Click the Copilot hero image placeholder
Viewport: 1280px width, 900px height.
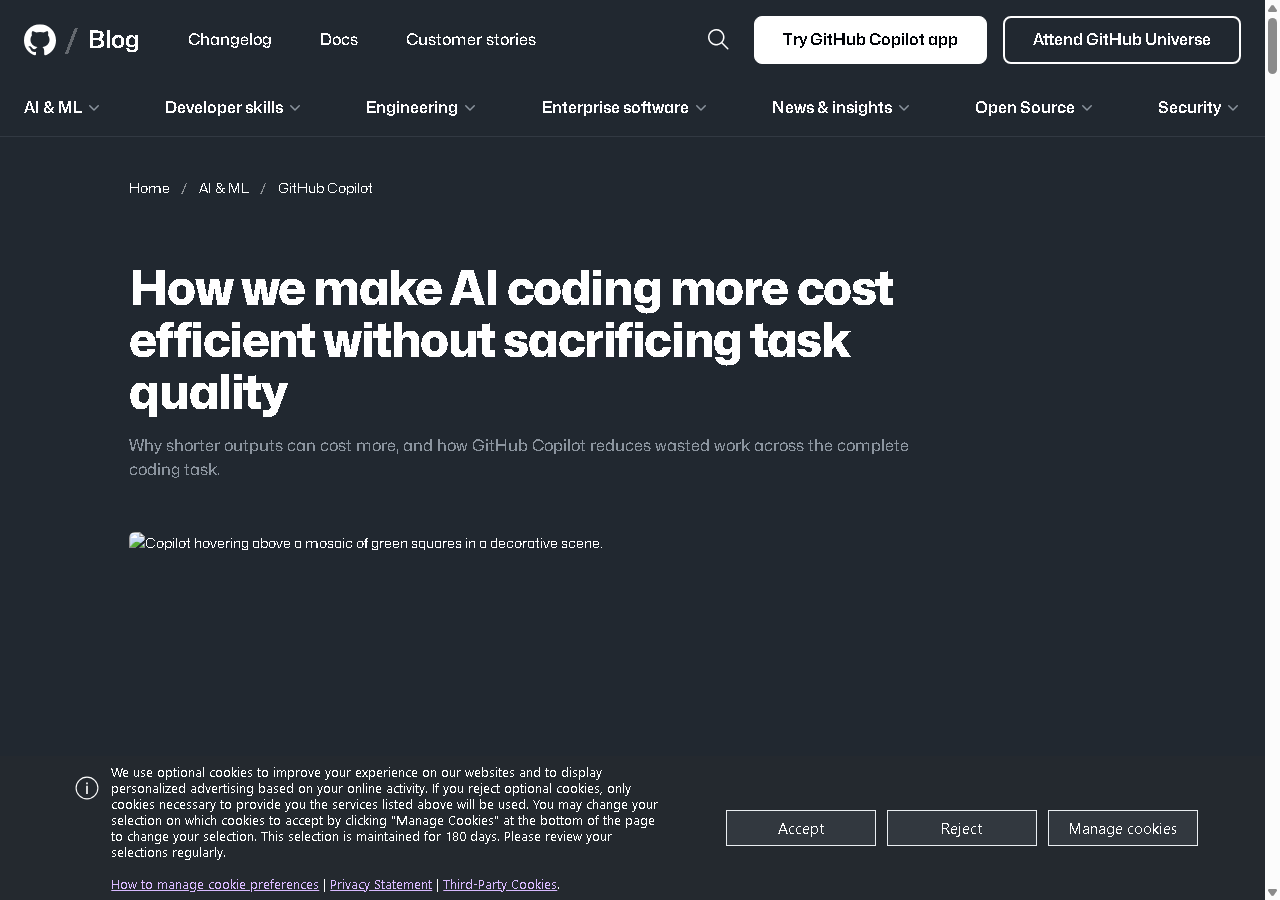coord(366,543)
